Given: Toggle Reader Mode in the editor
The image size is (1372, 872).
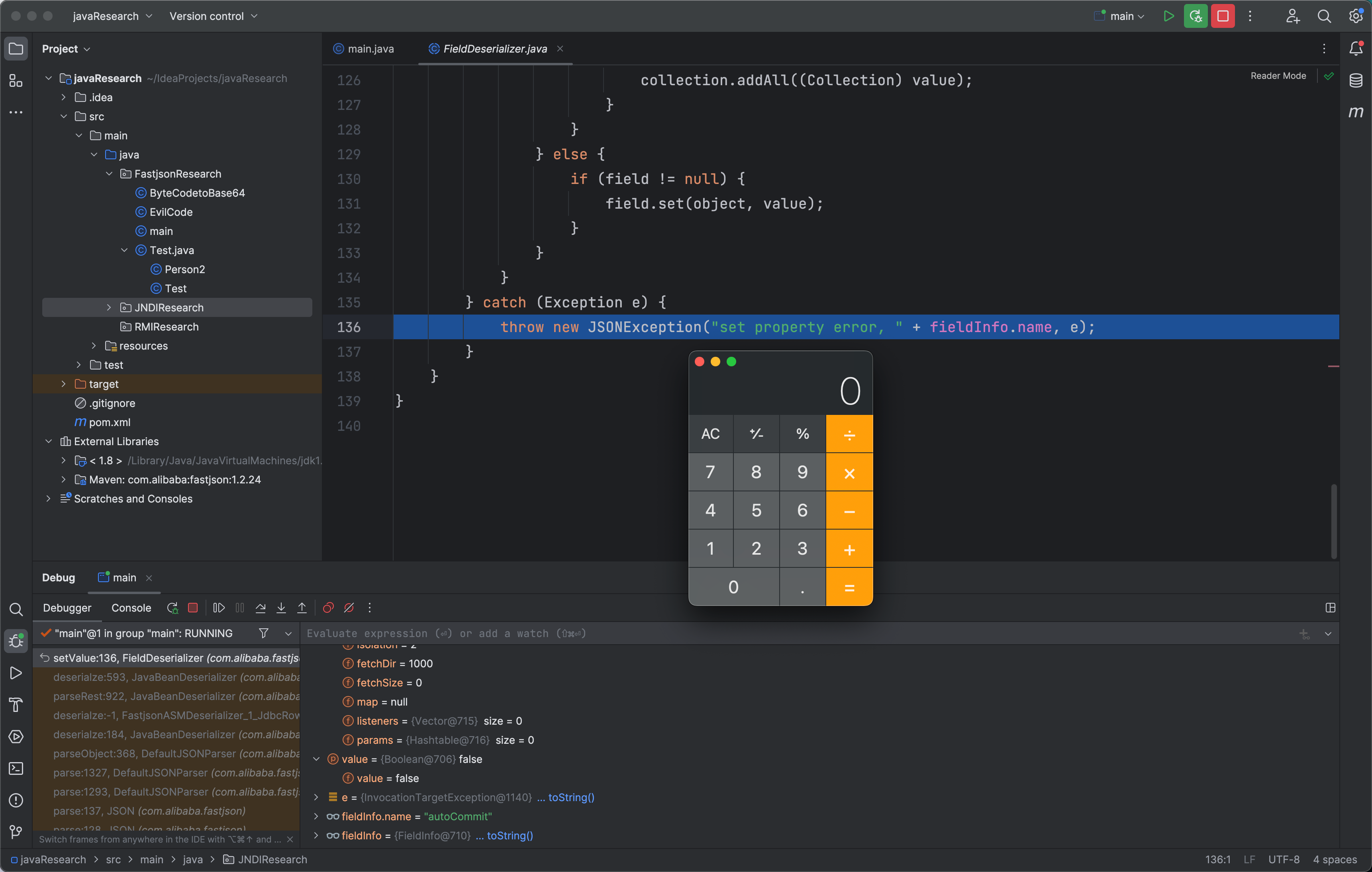Looking at the screenshot, I should pos(1278,76).
